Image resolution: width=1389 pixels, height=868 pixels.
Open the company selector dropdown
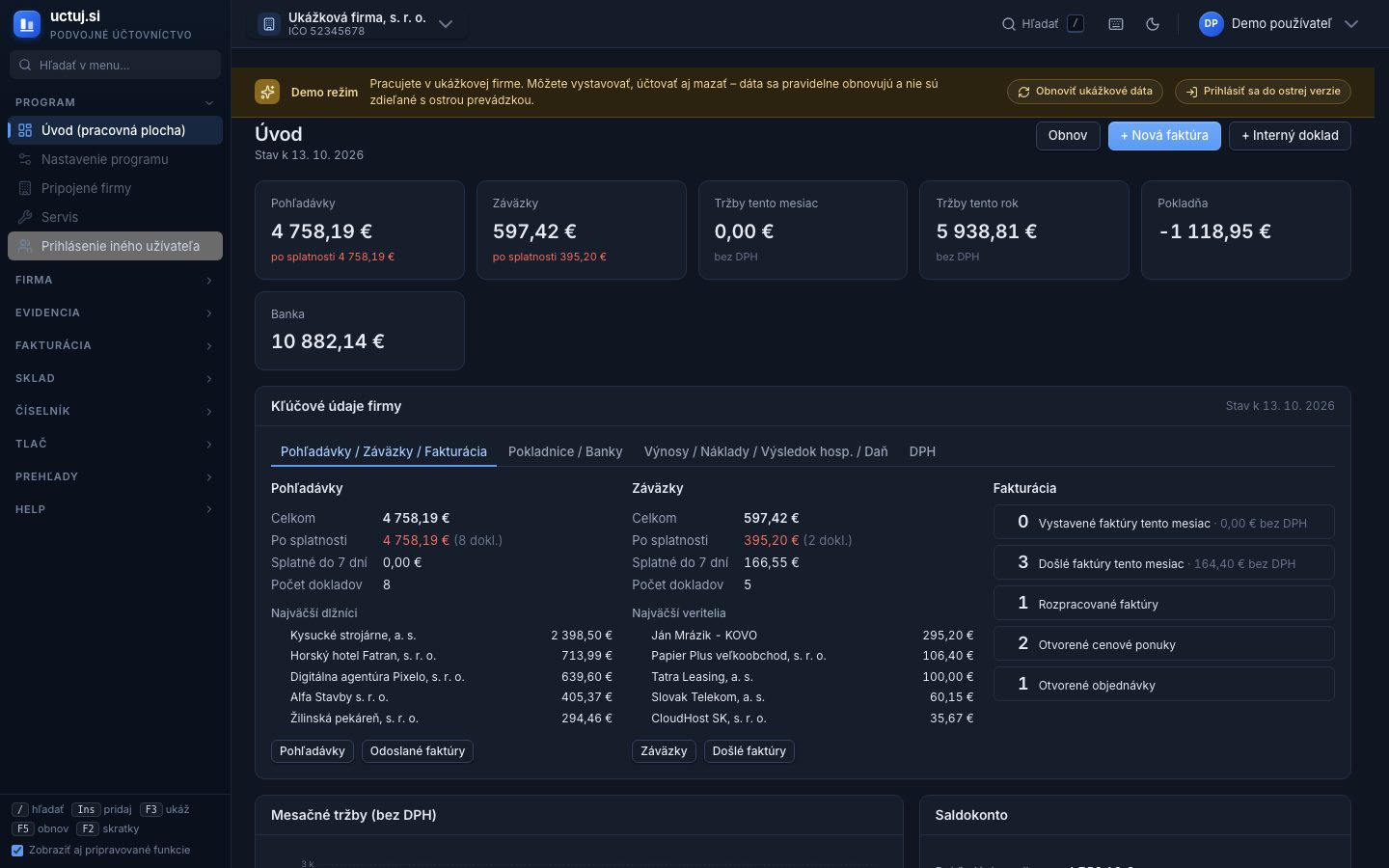(x=357, y=24)
